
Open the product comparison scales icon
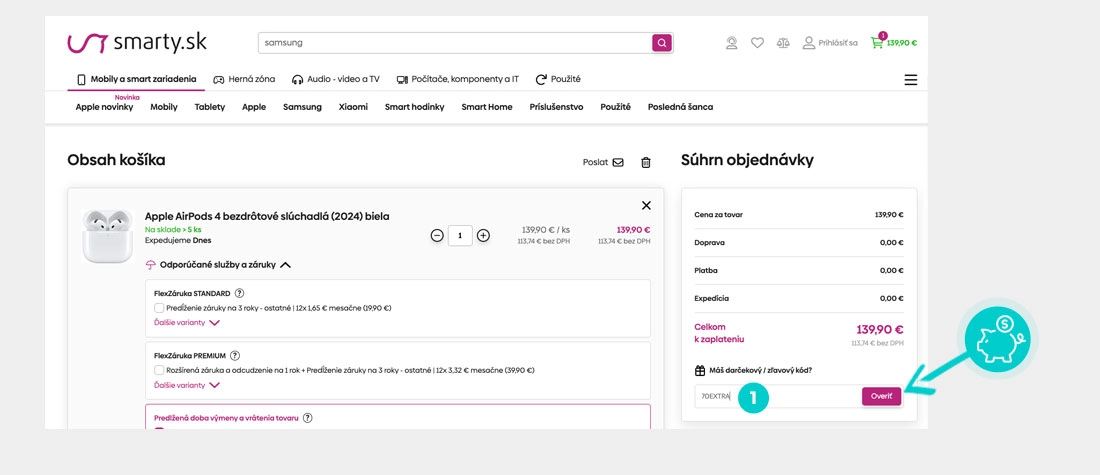(x=783, y=43)
